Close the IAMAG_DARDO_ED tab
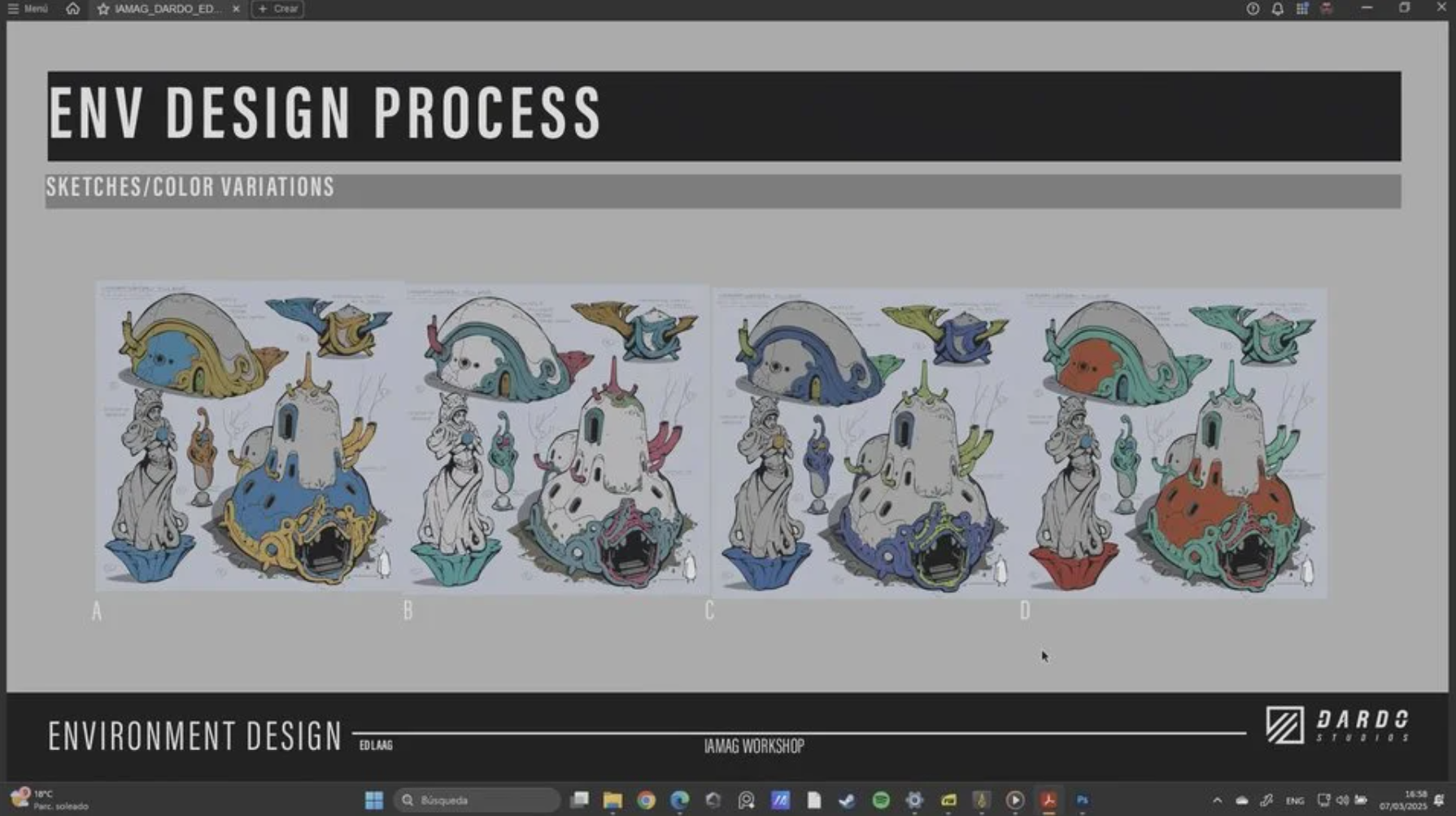This screenshot has height=816, width=1456. coord(236,9)
